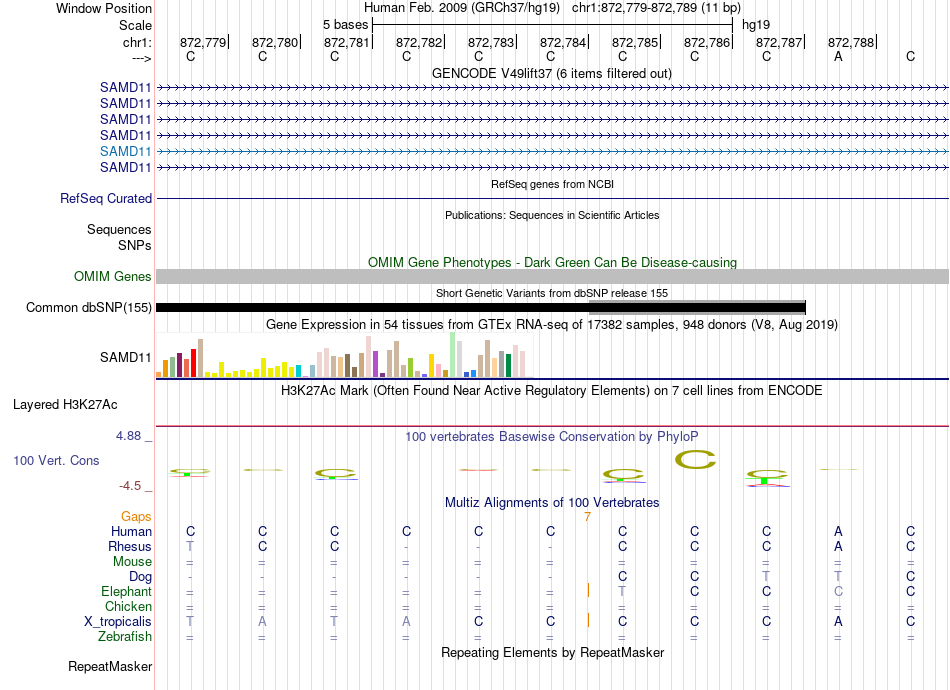Click the SAMD11 label beside GTEx bar chart

pyautogui.click(x=125, y=357)
